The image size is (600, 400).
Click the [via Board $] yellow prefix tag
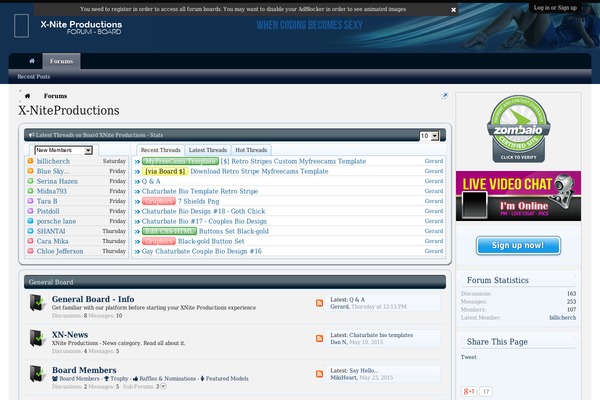click(x=165, y=171)
